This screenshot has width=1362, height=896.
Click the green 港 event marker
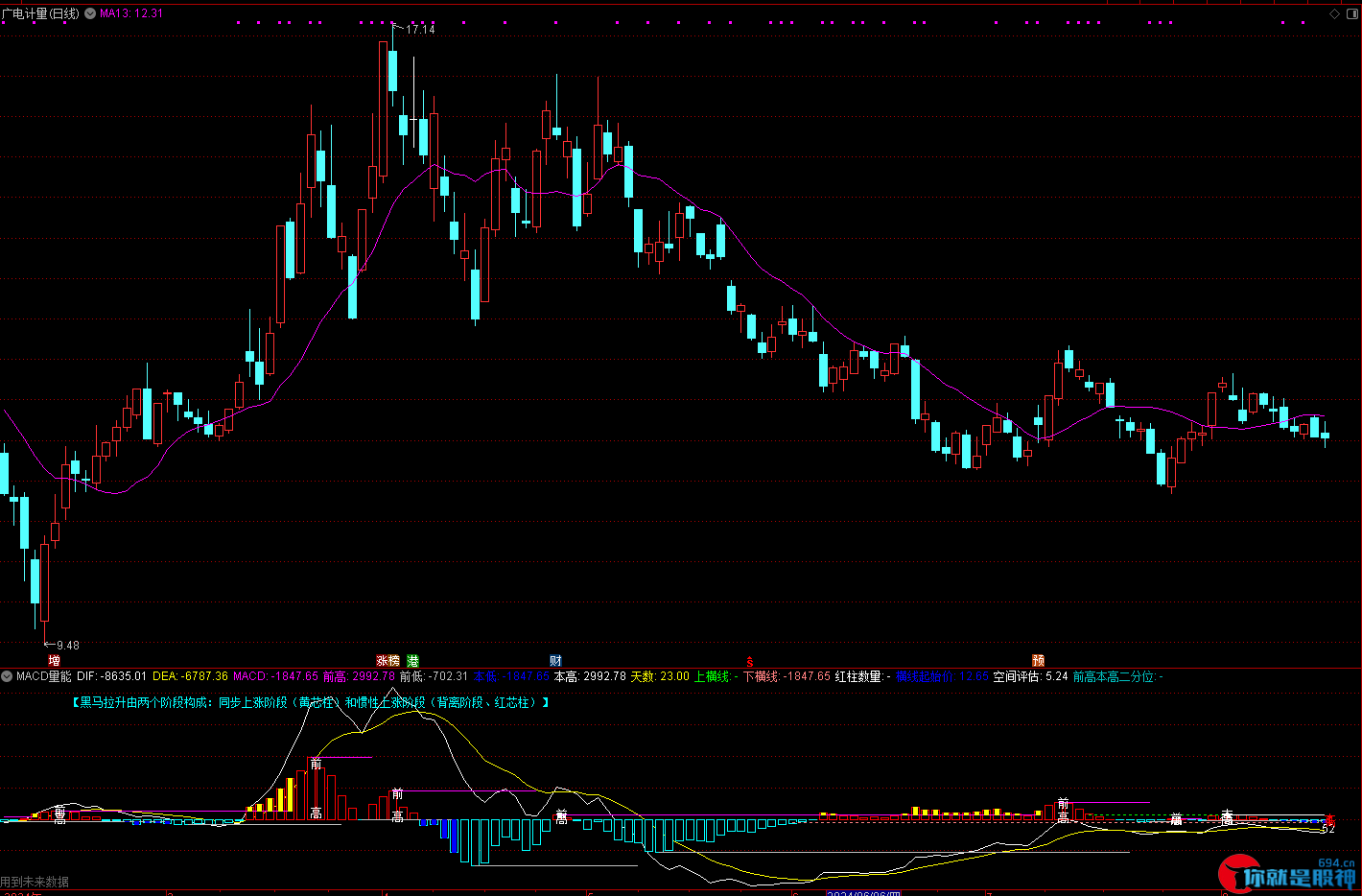413,661
